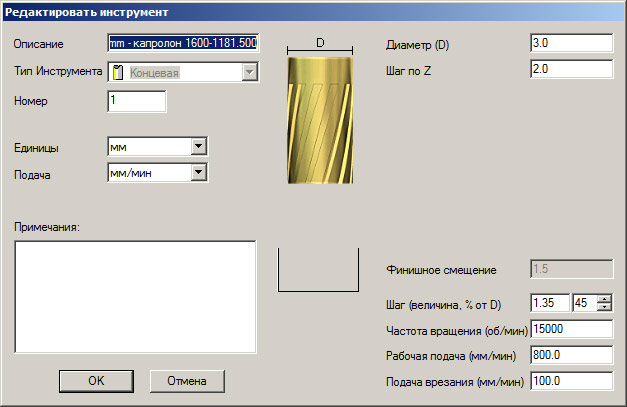
Task: Click the step percent of D field showing 45
Action: pyautogui.click(x=583, y=303)
